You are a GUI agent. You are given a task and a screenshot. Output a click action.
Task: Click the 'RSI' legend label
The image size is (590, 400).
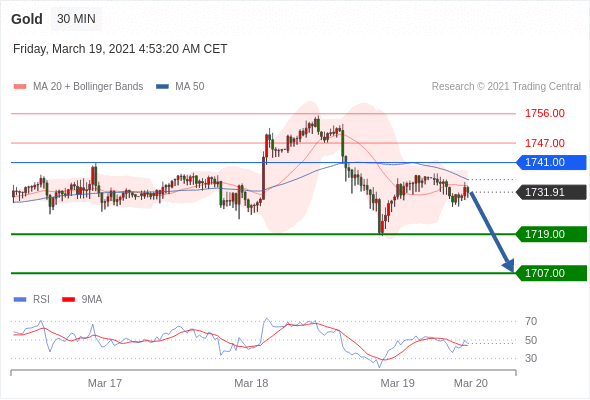point(41,300)
